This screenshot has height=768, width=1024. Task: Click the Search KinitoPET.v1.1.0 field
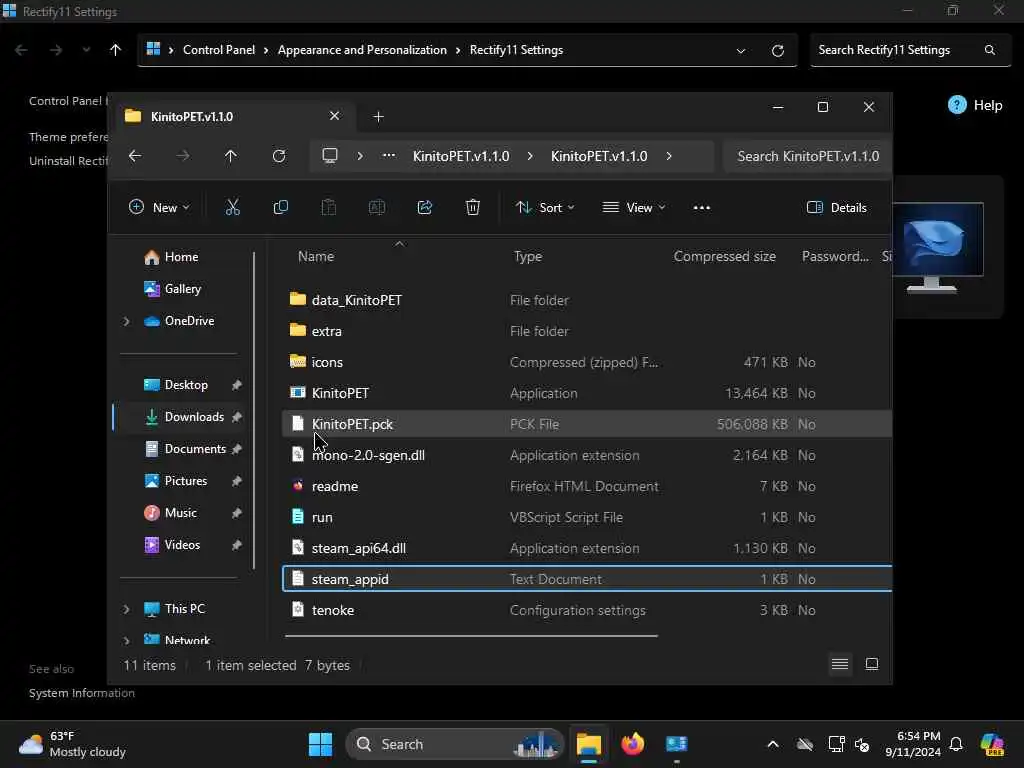(808, 156)
